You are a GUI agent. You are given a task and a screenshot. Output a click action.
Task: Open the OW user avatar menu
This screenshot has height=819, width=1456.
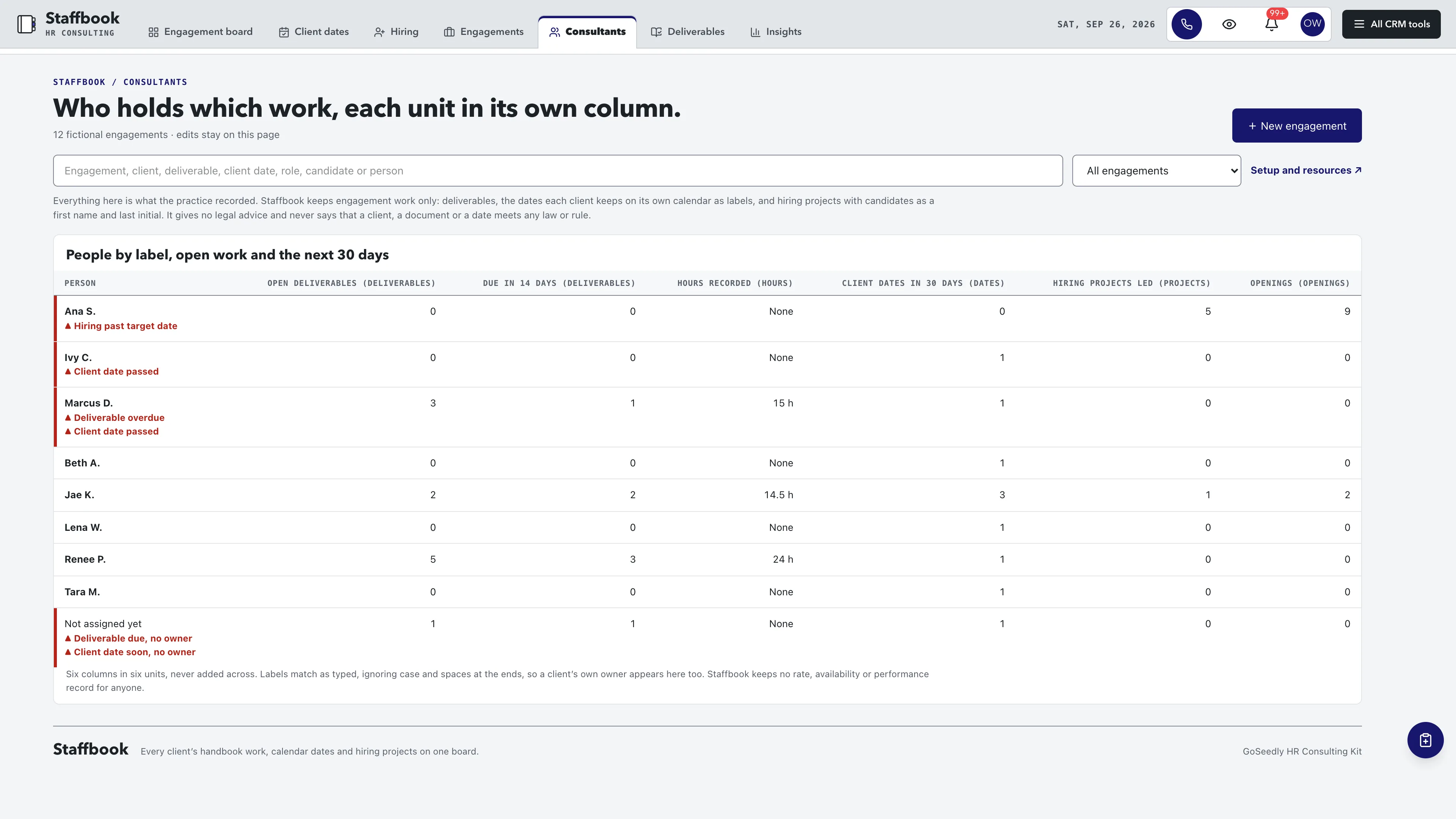click(x=1312, y=24)
